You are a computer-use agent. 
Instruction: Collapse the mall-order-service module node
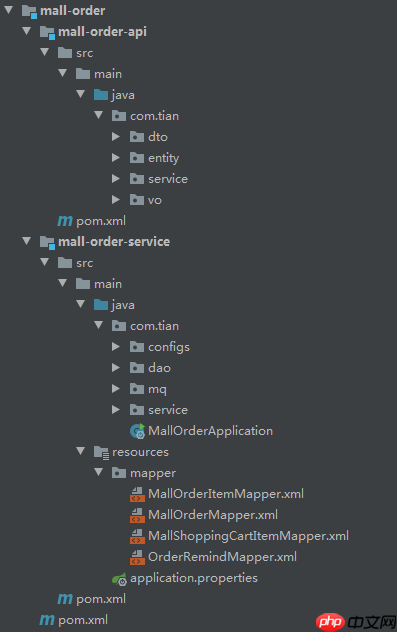27,241
